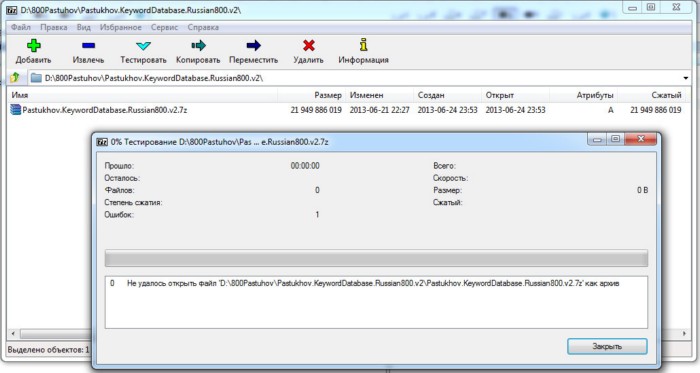Image resolution: width=700 pixels, height=373 pixels.
Task: Open the Правка menu
Action: point(54,27)
